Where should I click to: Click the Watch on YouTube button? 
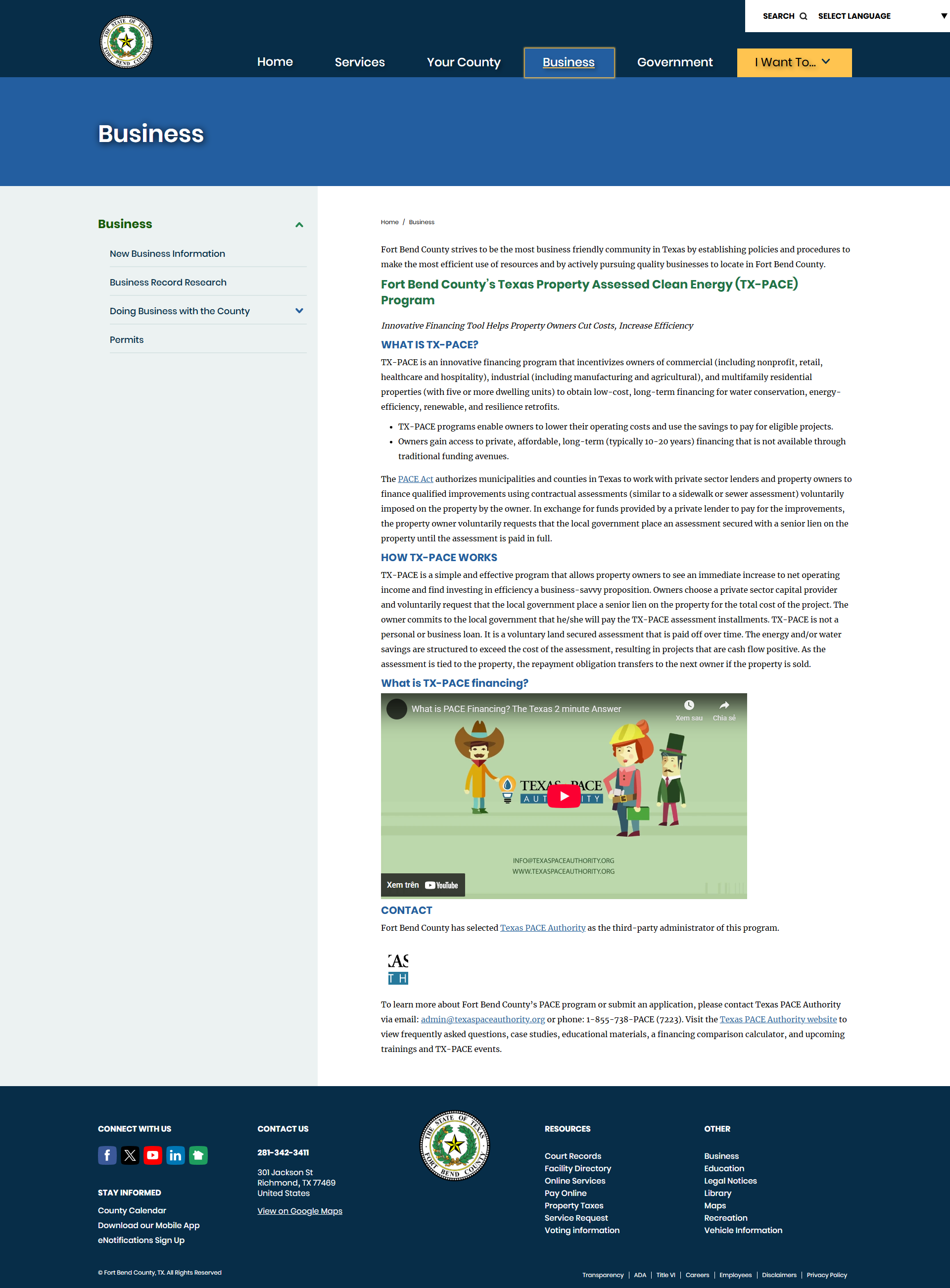click(x=423, y=885)
